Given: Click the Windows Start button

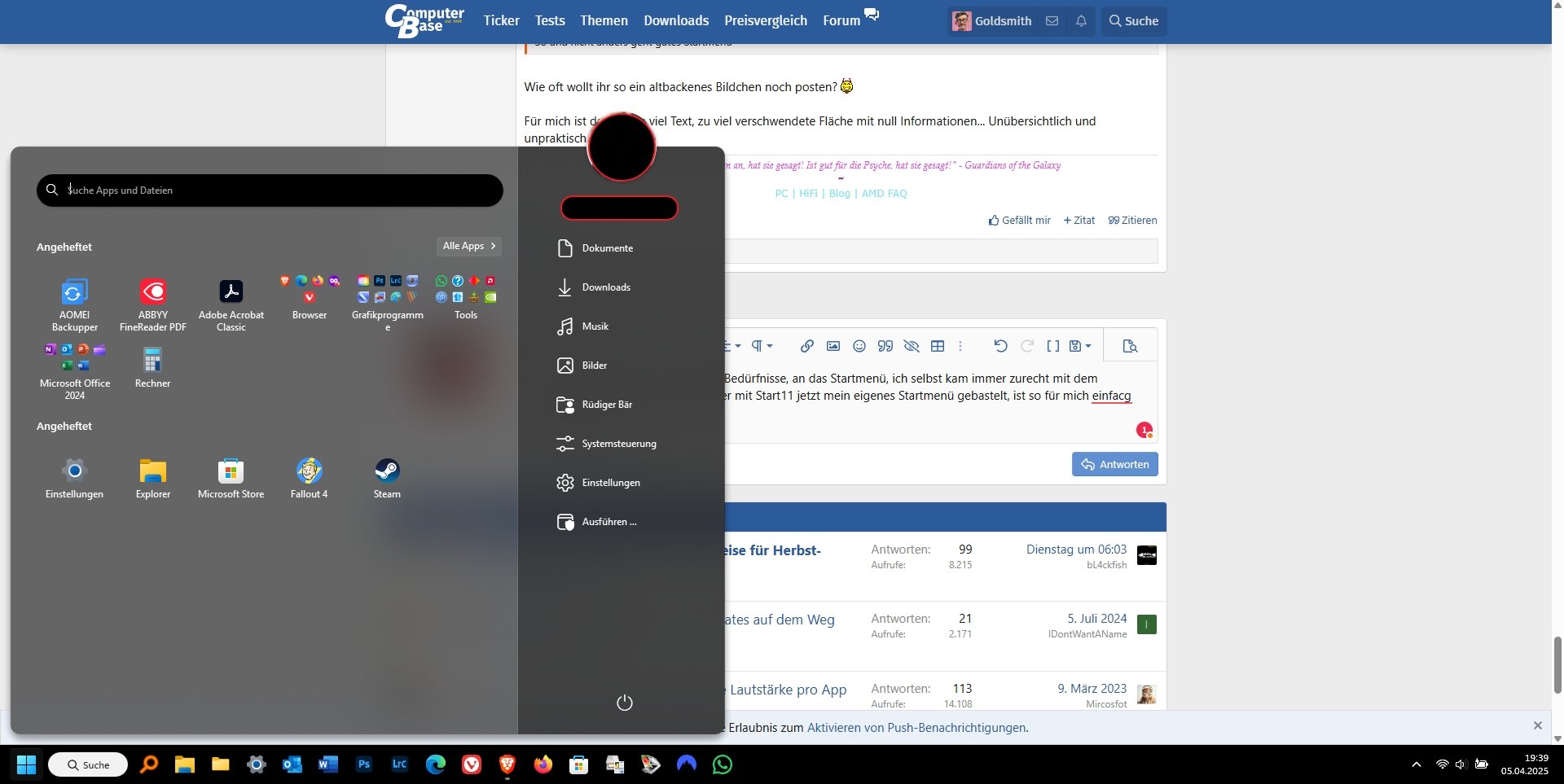Looking at the screenshot, I should point(27,764).
